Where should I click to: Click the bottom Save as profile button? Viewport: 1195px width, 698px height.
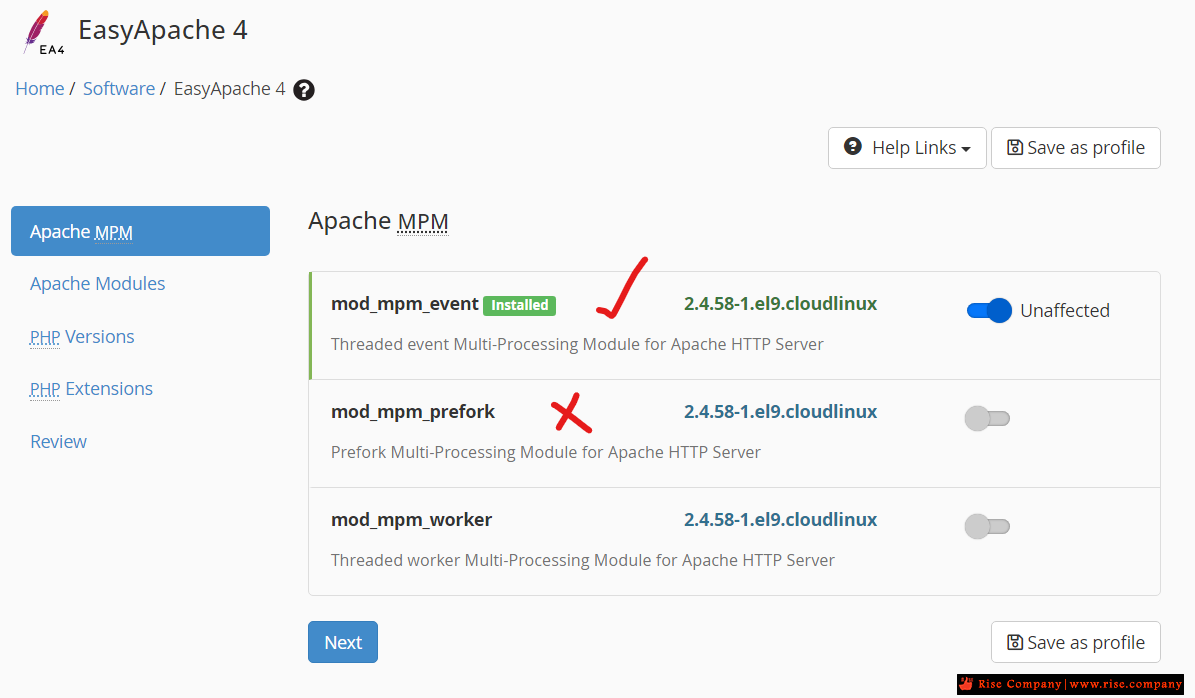(x=1075, y=642)
